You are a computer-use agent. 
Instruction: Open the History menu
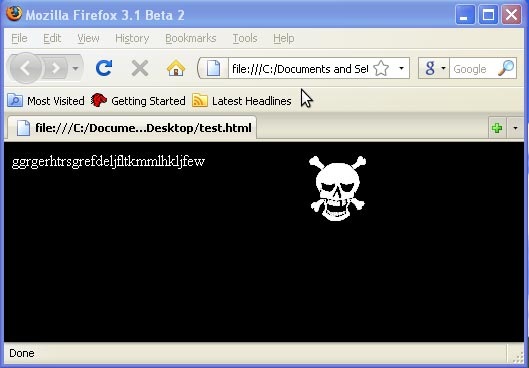coord(132,38)
